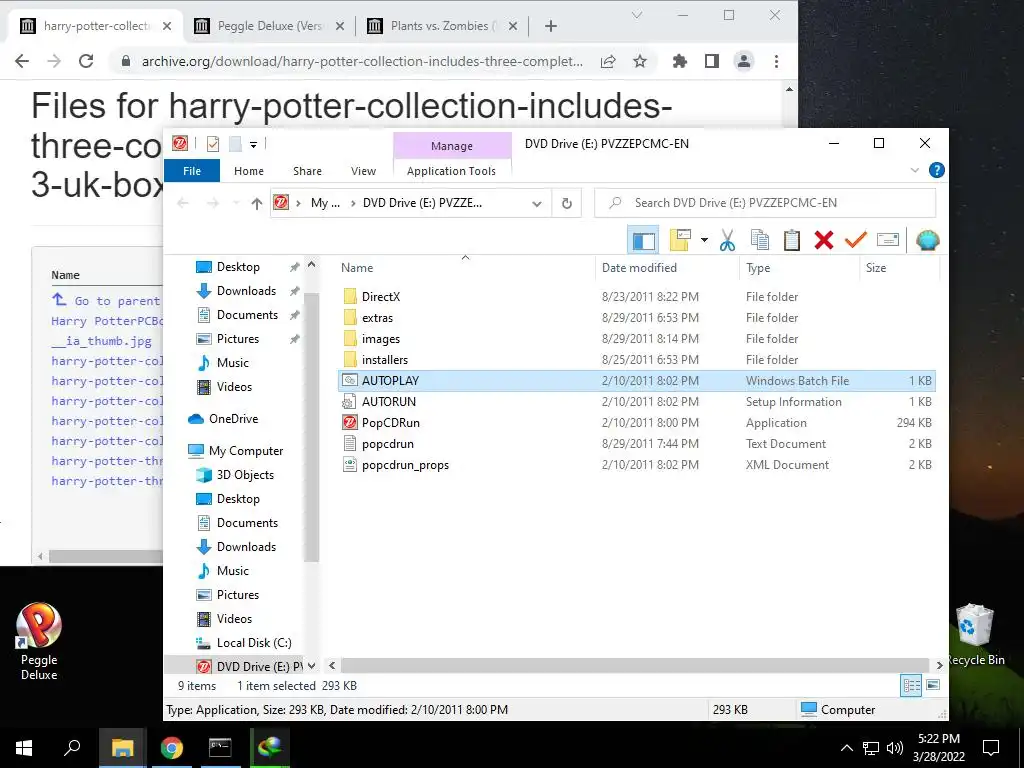Bookmark this page with the star icon

640,61
